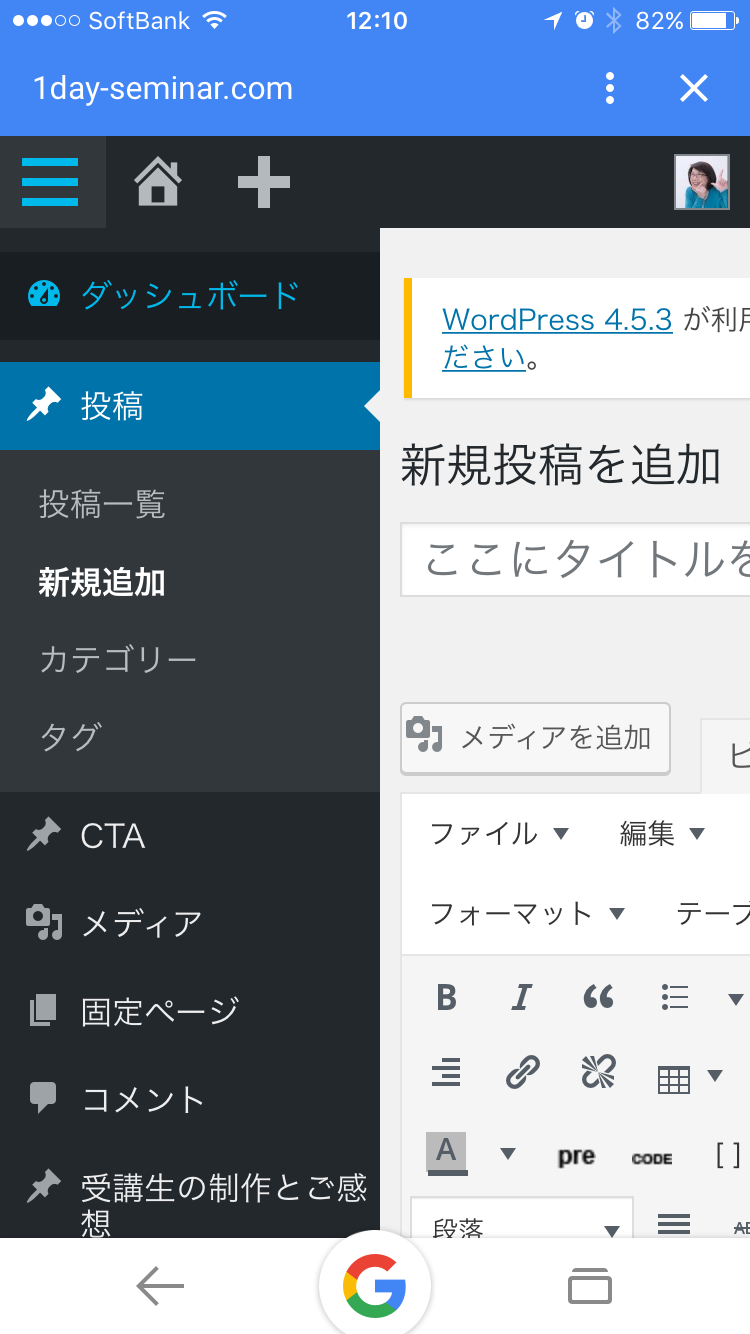The height and width of the screenshot is (1334, 750).
Task: Open カテゴリー submenu
Action: [x=118, y=659]
